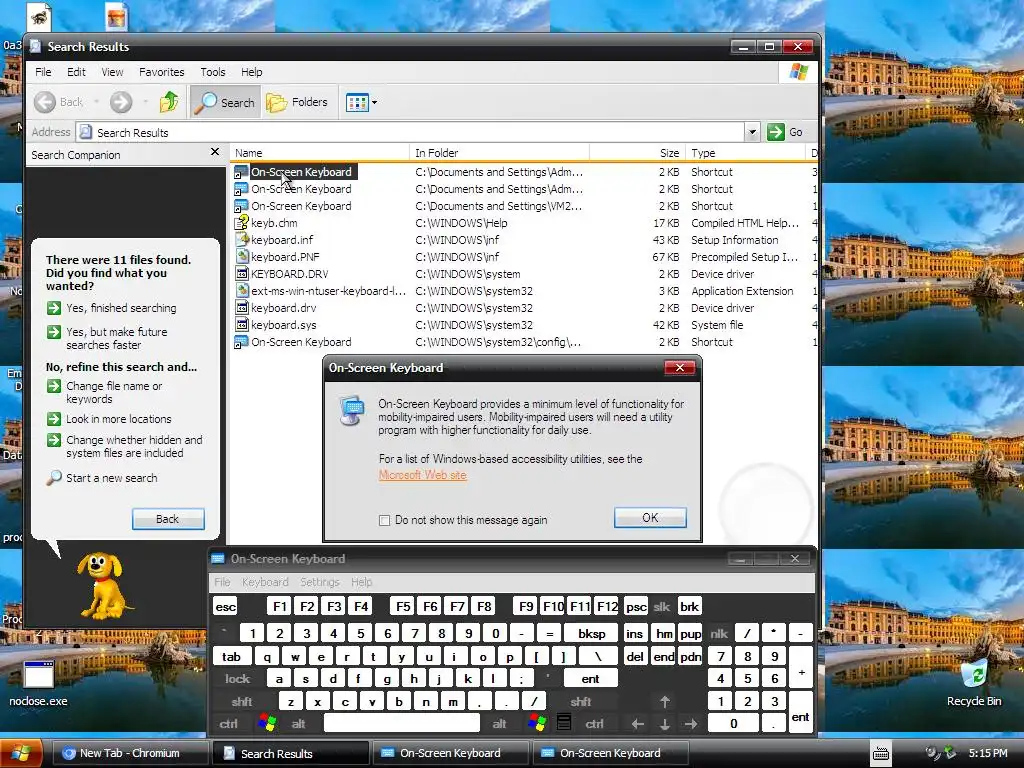Click the keyboard icon in system tray
The height and width of the screenshot is (768, 1024).
(x=880, y=754)
